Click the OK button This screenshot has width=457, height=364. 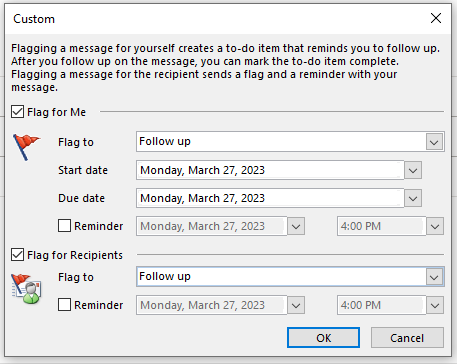pyautogui.click(x=323, y=338)
